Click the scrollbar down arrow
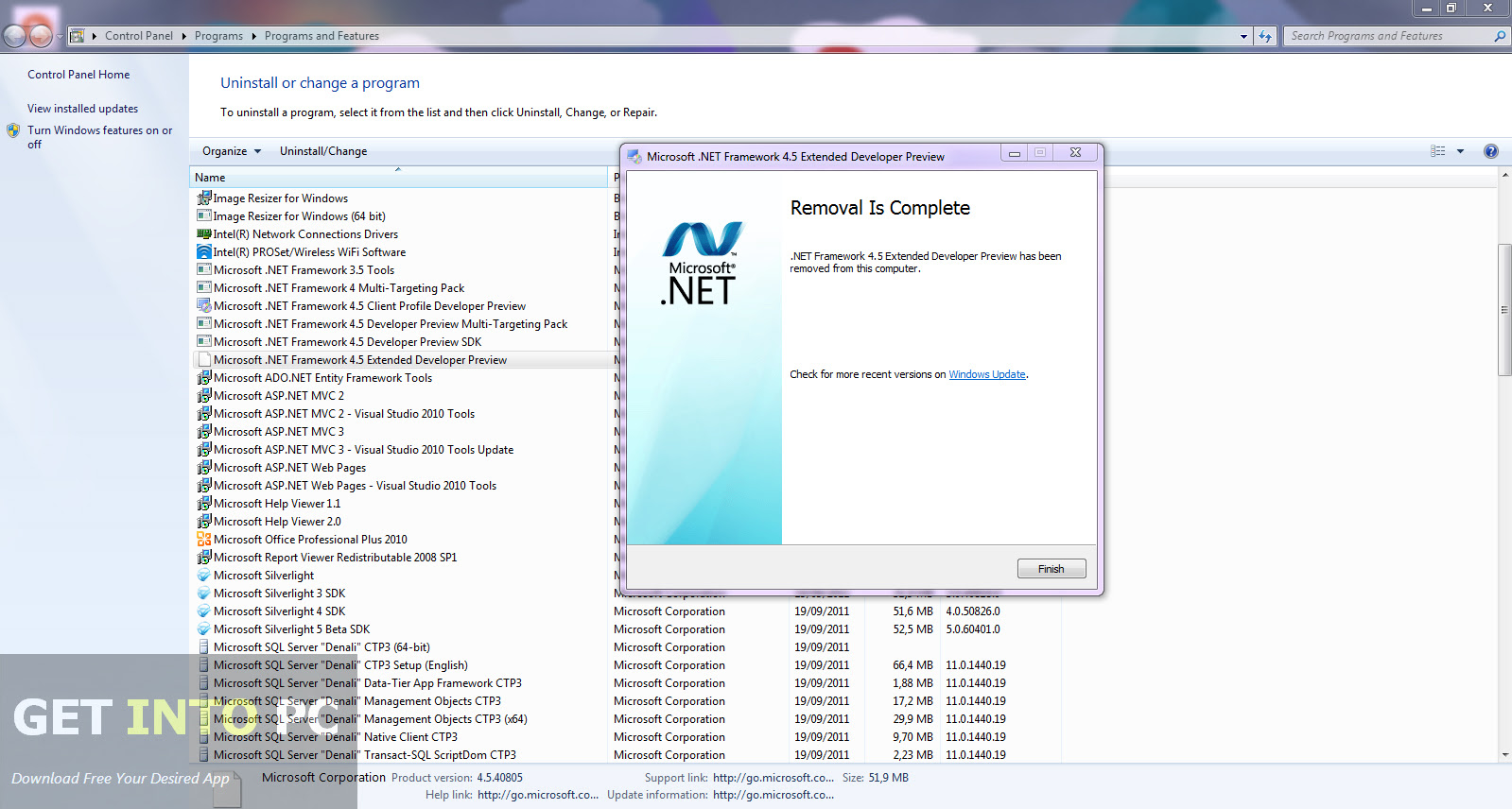Screen dimensions: 1512x809 click(1504, 755)
